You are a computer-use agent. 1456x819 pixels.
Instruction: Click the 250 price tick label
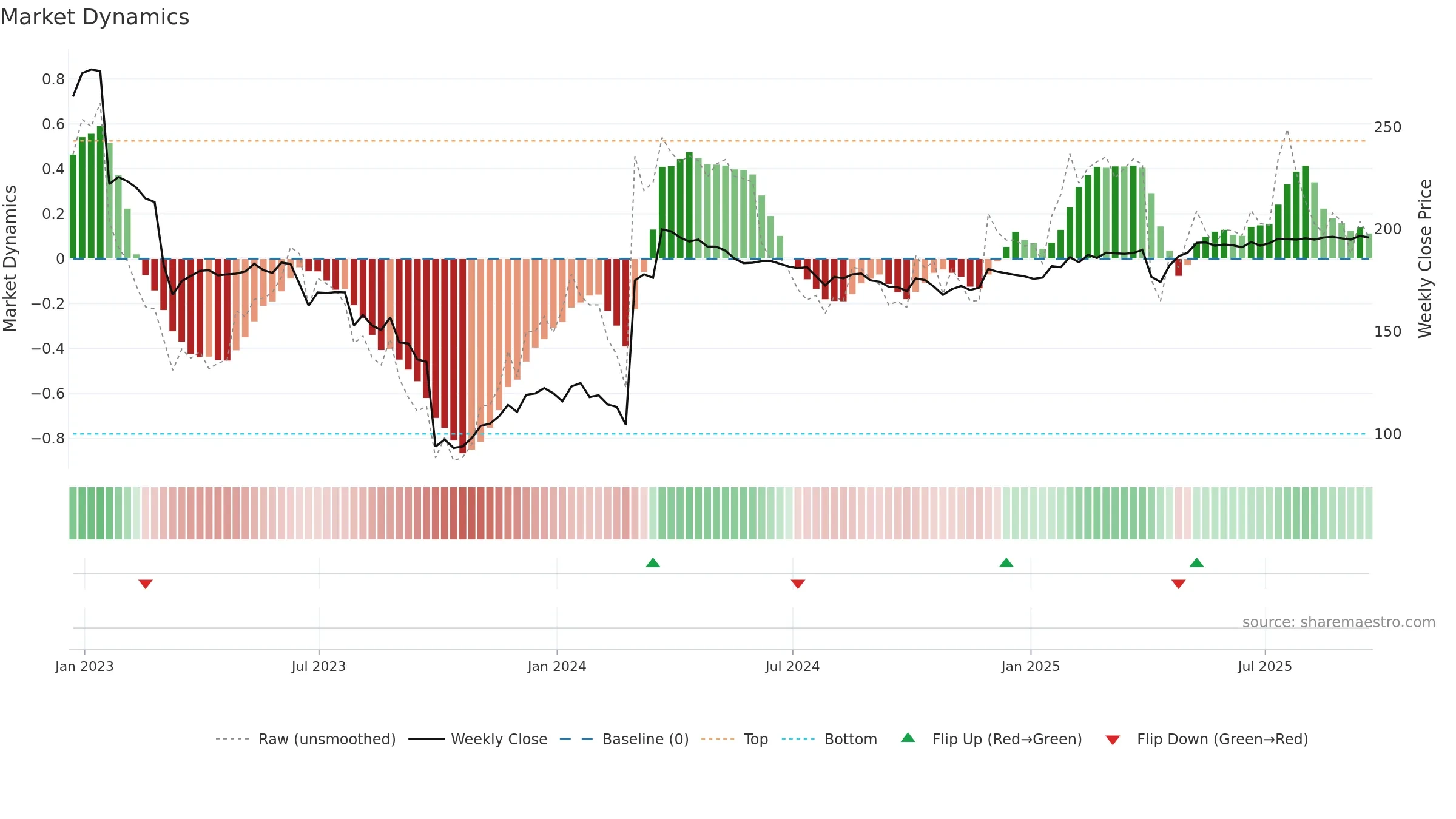1388,127
